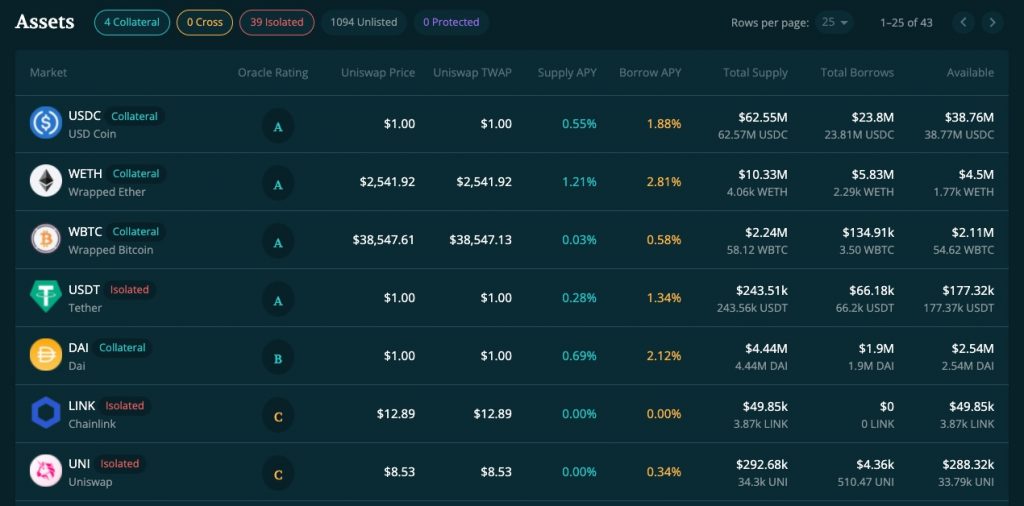Filter by 0 Protected assets
Screen dimensions: 1024x506
[451, 22]
